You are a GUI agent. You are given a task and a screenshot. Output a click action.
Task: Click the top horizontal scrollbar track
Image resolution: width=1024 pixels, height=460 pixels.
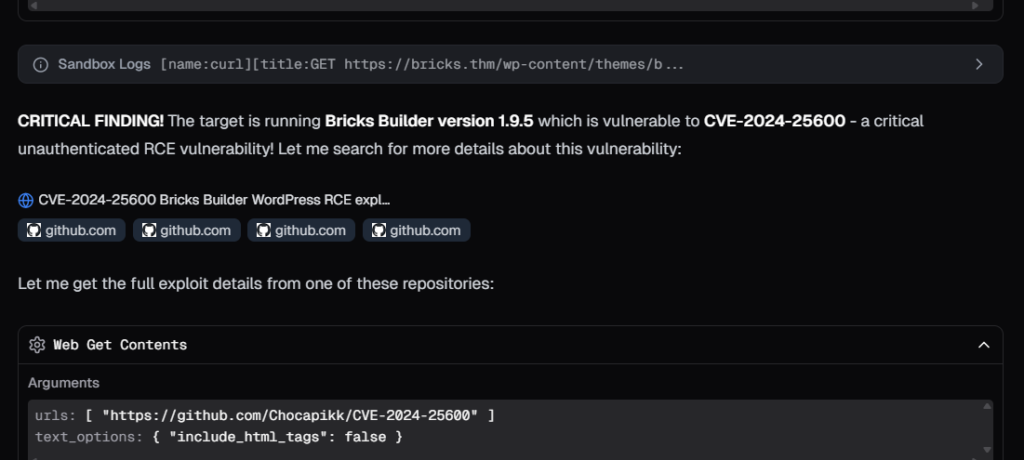coord(500,5)
